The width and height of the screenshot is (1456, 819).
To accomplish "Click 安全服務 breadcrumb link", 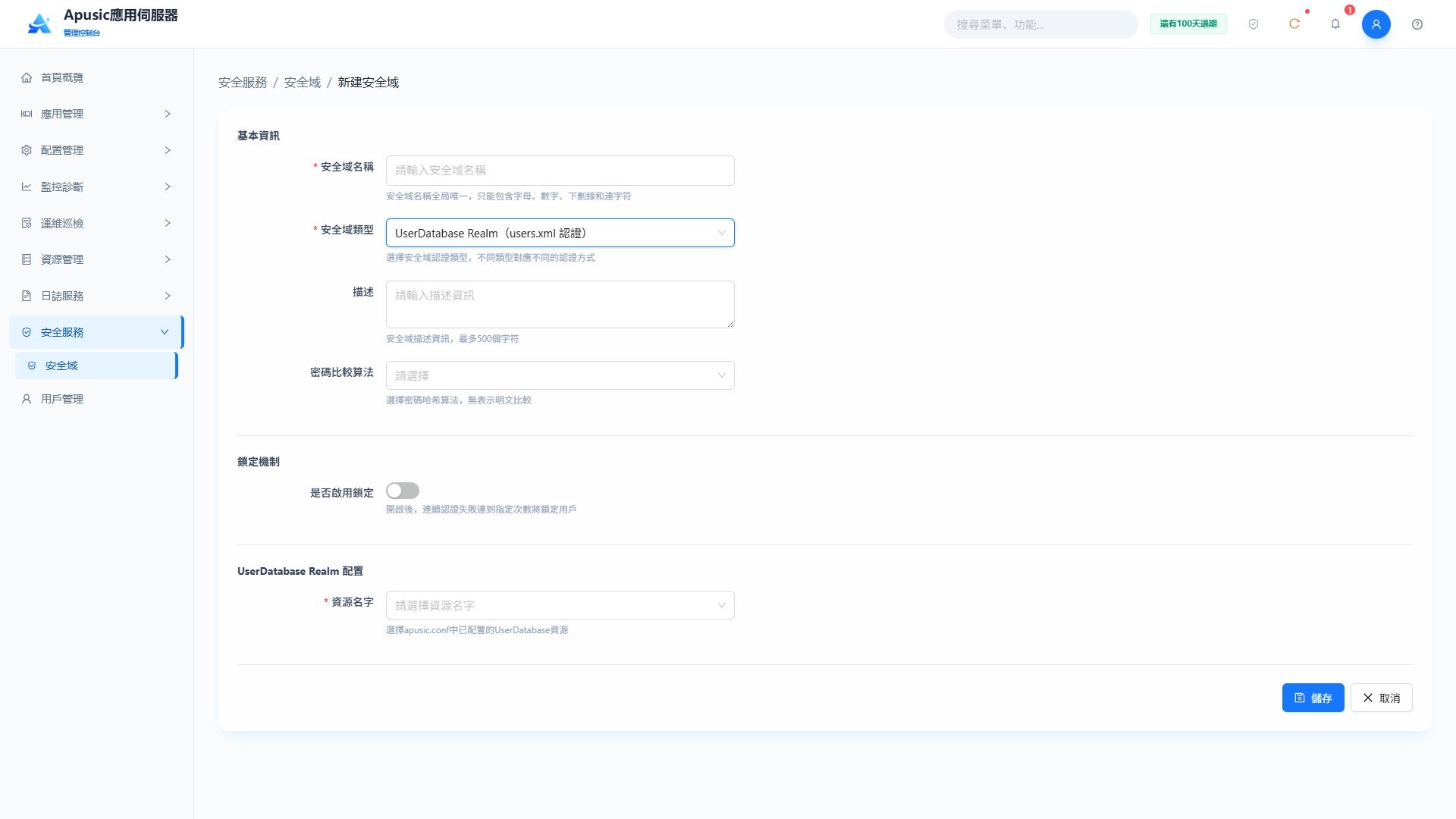I will pos(243,82).
